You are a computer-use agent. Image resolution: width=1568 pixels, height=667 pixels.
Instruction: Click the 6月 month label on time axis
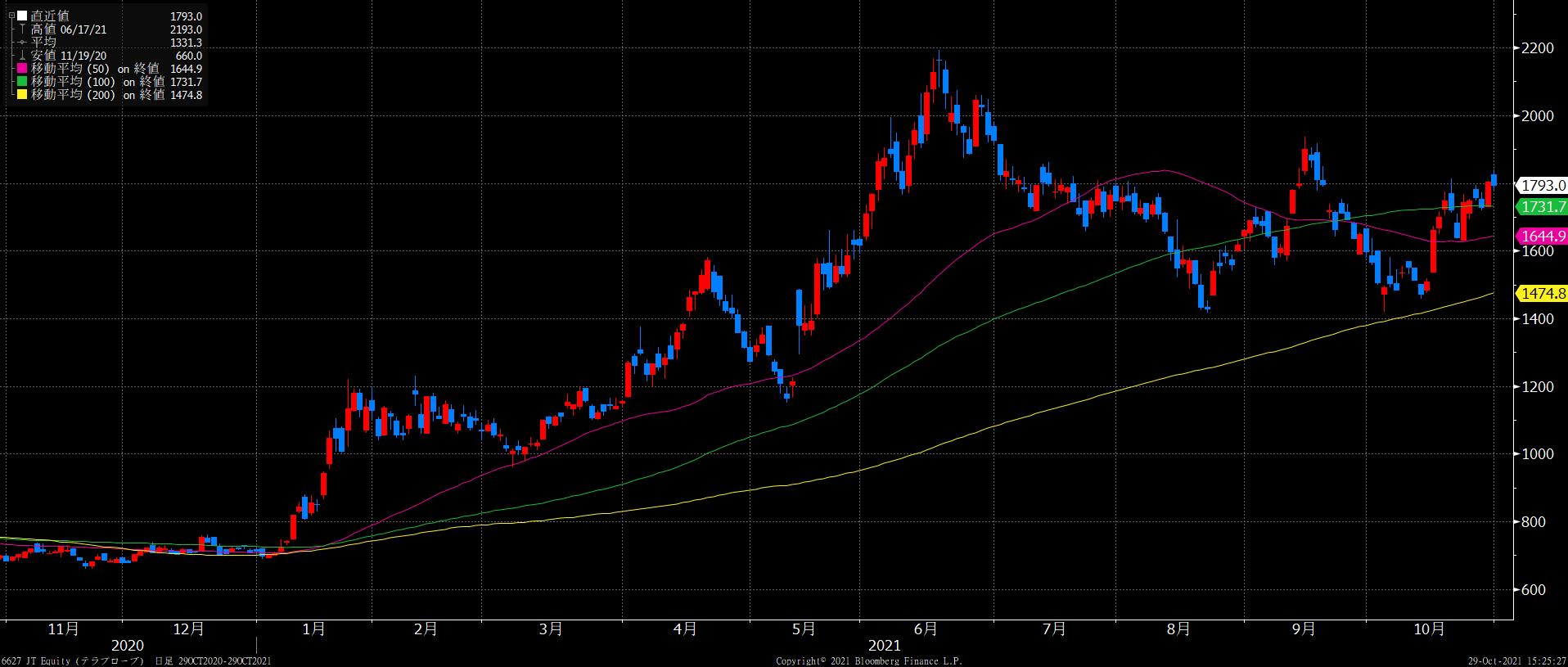pyautogui.click(x=926, y=629)
